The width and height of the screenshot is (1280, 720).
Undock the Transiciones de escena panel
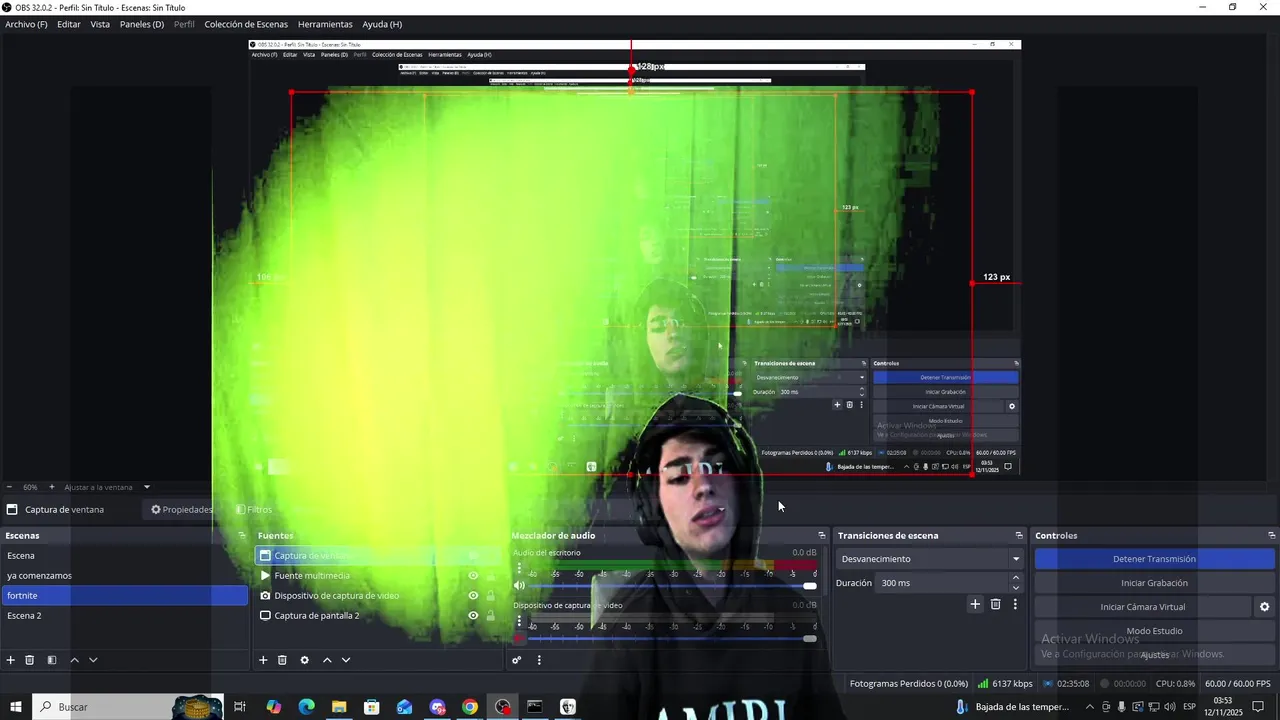(1019, 536)
